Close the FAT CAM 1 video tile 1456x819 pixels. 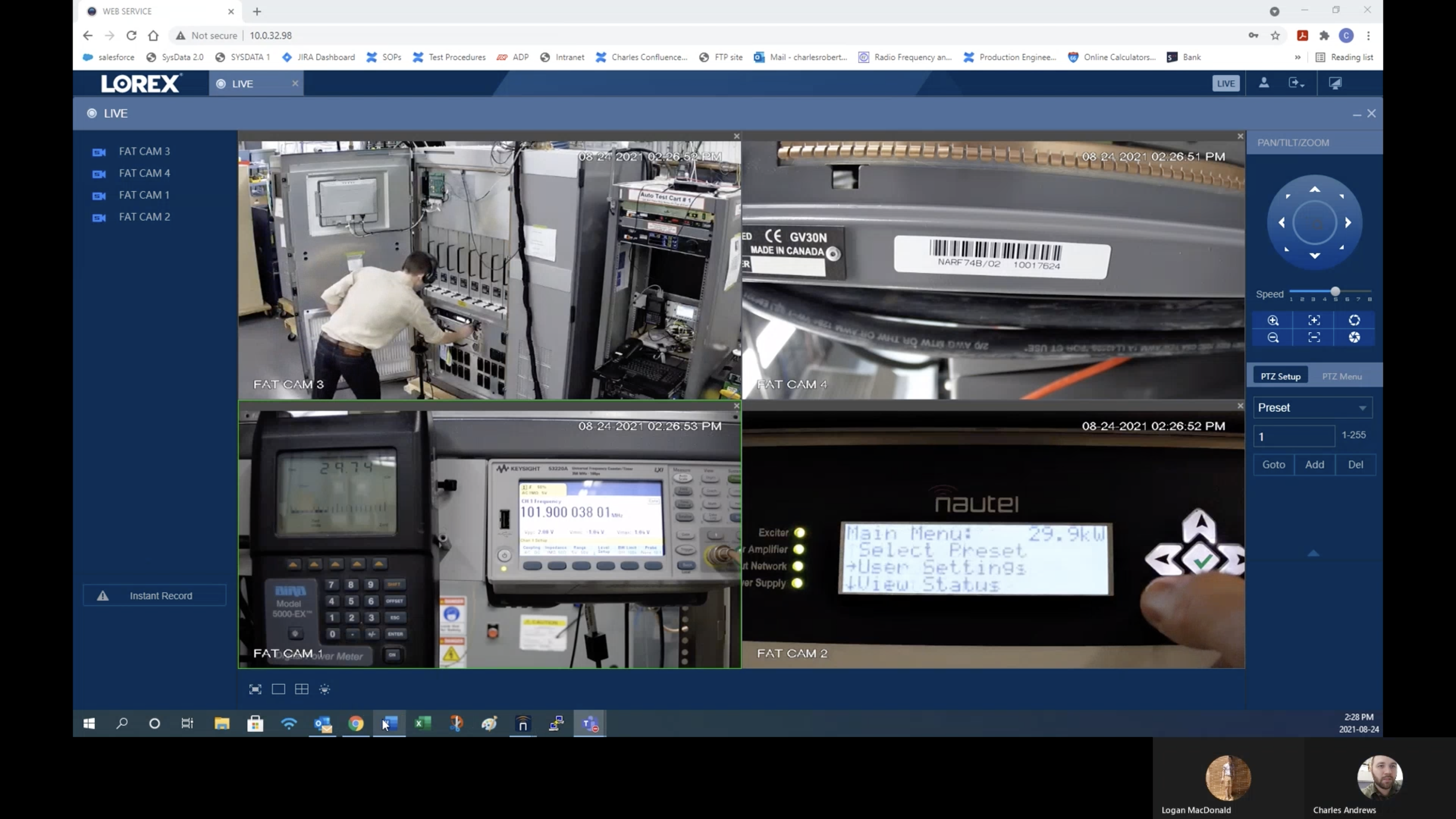[x=737, y=406]
